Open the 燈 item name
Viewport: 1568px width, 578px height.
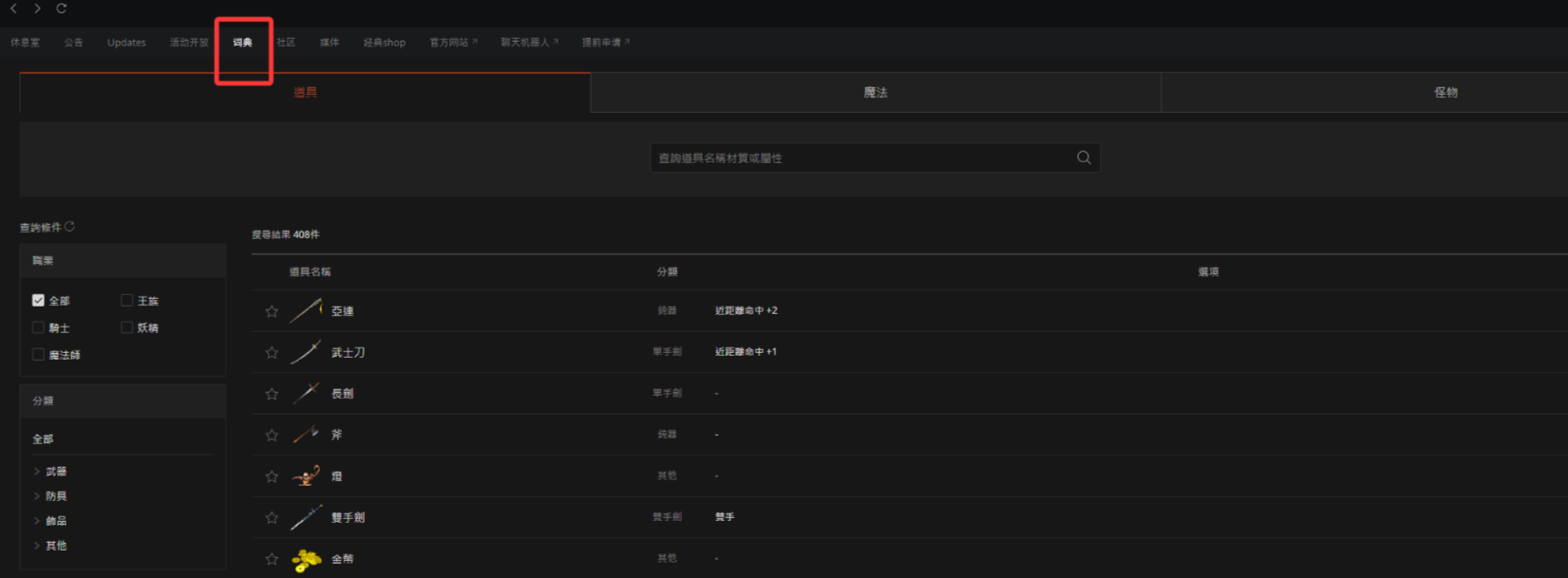tap(336, 476)
